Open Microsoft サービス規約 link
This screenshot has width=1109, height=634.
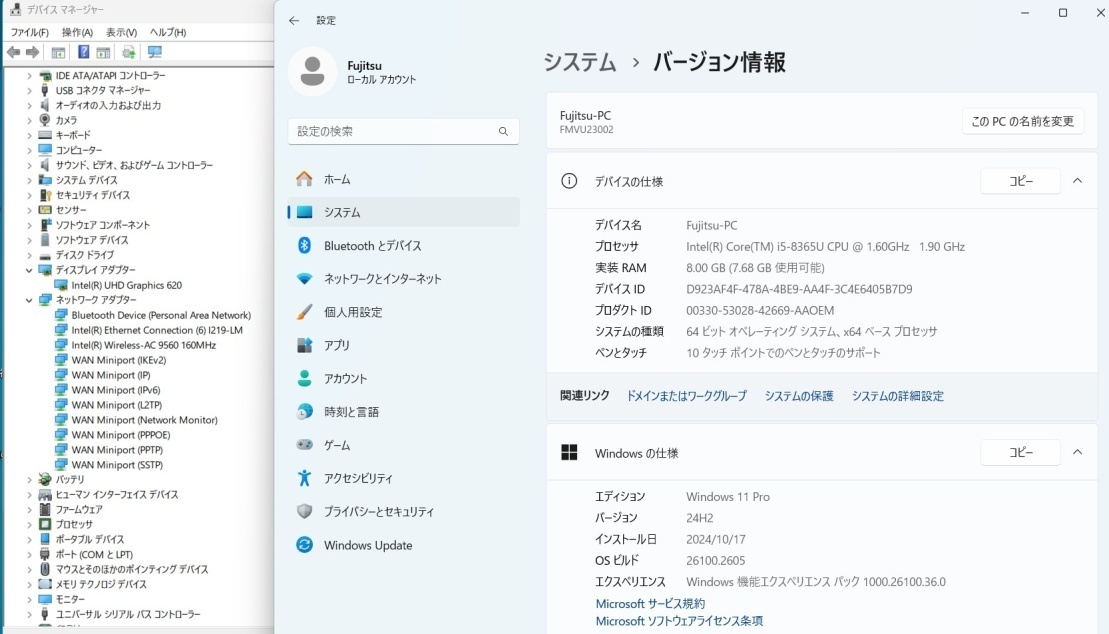[x=650, y=604]
